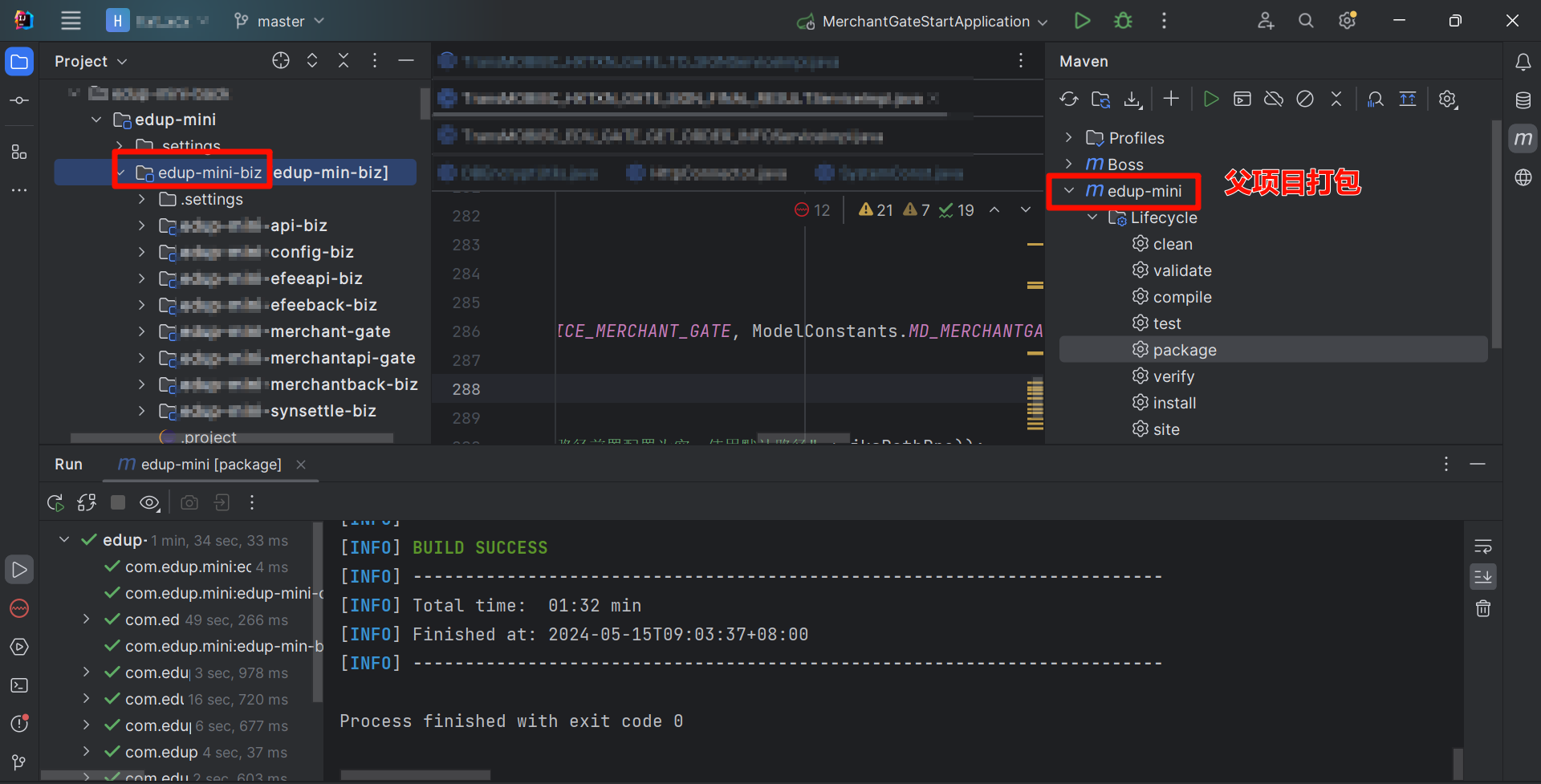The height and width of the screenshot is (784, 1541).
Task: Click the select opened file target icon
Action: tap(281, 61)
